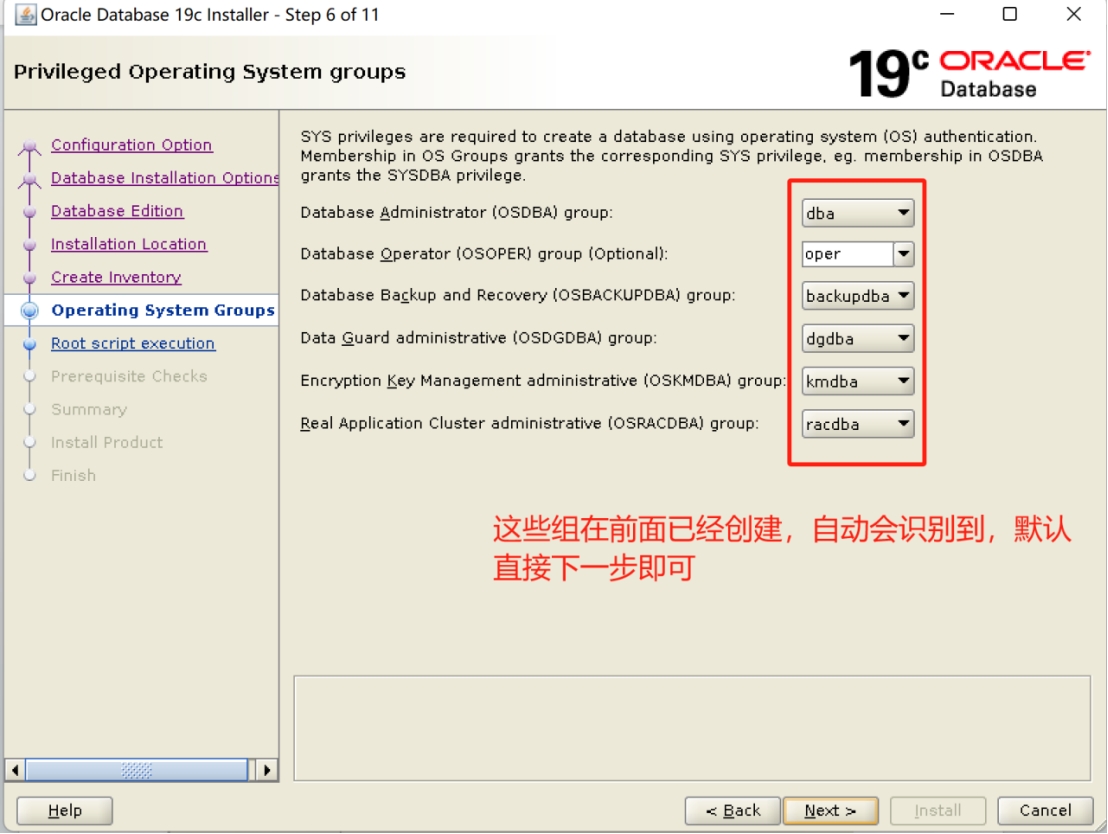Image resolution: width=1108 pixels, height=834 pixels.
Task: Click the Real Application Cluster (OSRACDBA) label
Action: tap(529, 423)
